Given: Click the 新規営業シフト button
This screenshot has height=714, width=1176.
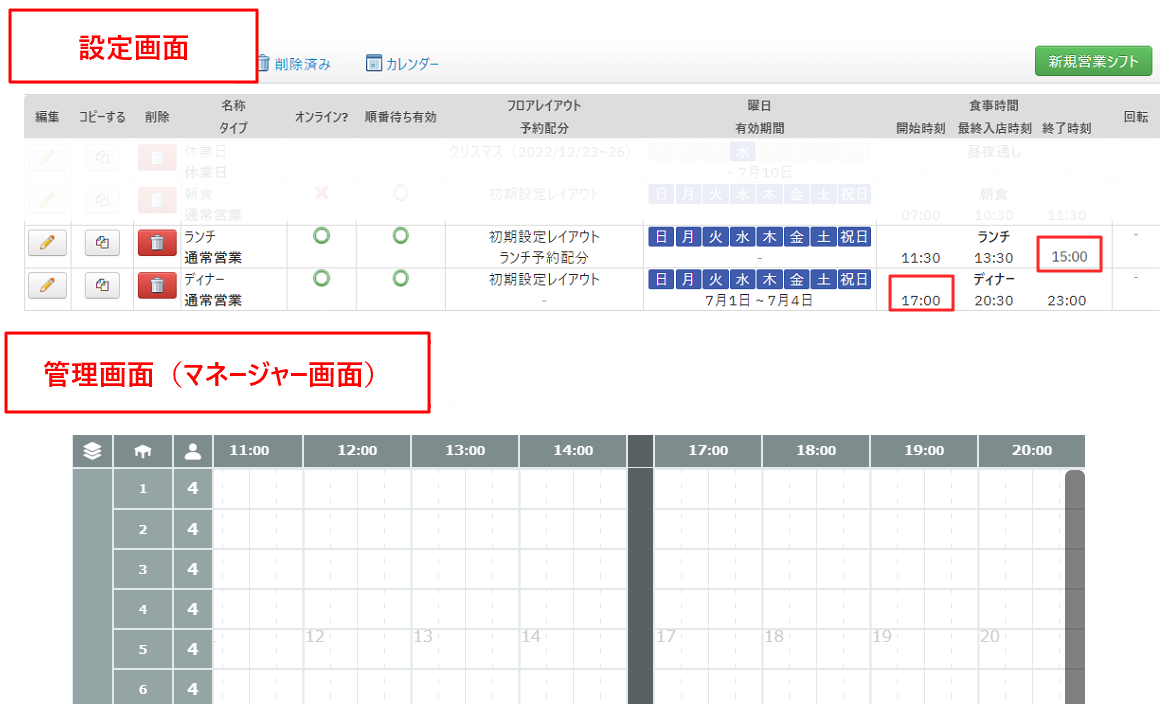Looking at the screenshot, I should point(1093,61).
